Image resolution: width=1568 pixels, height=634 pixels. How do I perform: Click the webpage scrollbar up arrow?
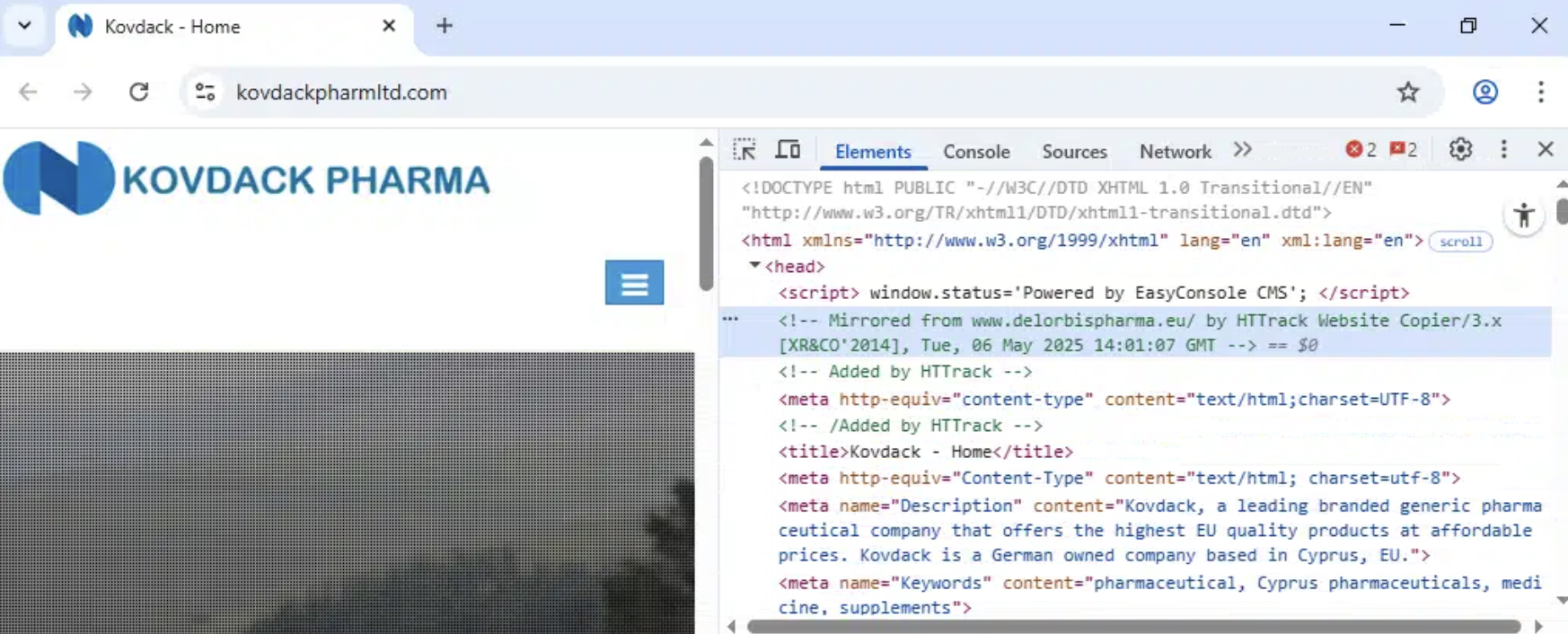706,143
